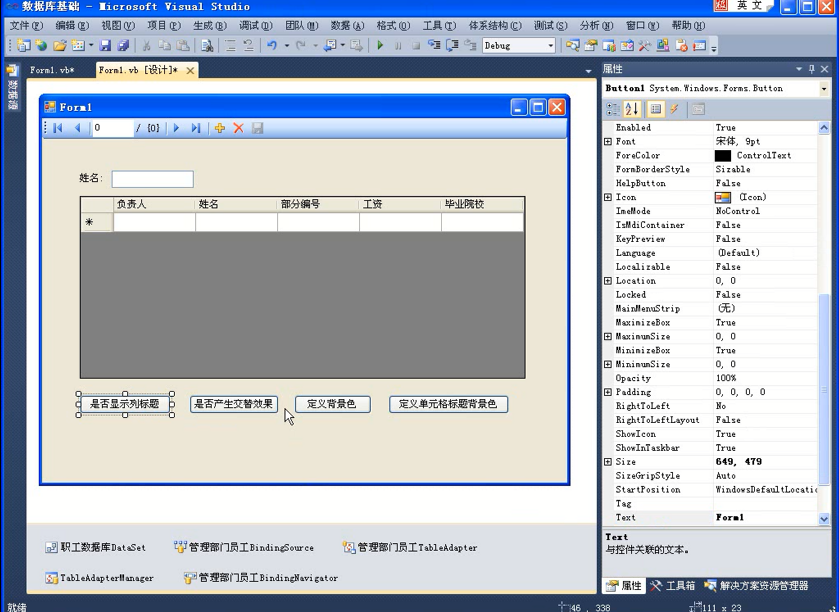Click the Save All toolbar icon
This screenshot has width=839, height=612.
[123, 46]
